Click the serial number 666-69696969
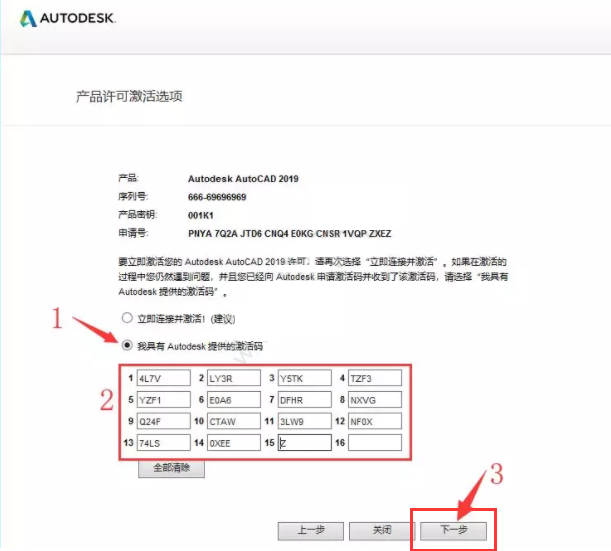611x551 pixels. [x=217, y=197]
